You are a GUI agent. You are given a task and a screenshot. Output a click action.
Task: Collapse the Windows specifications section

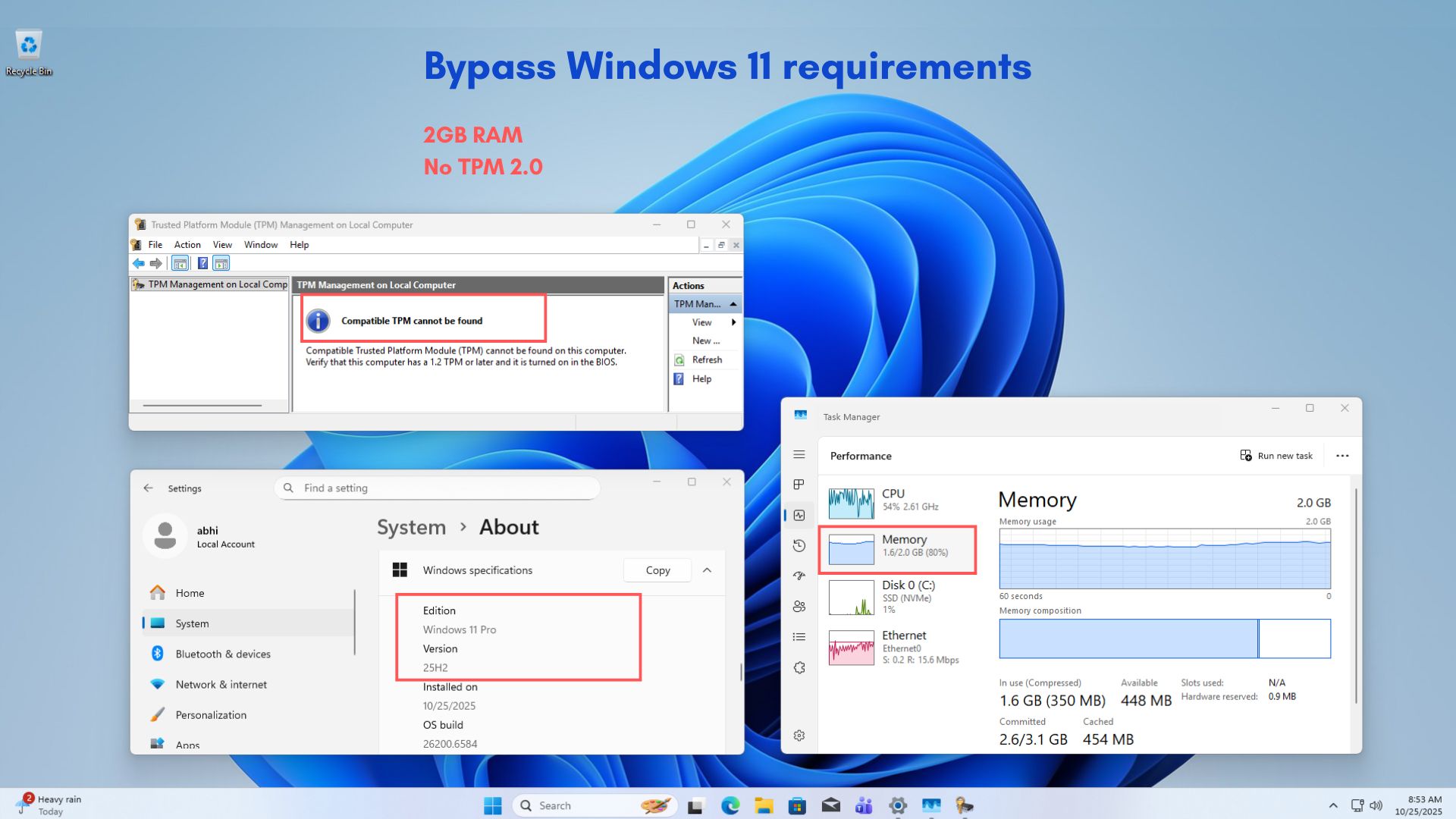(x=707, y=570)
